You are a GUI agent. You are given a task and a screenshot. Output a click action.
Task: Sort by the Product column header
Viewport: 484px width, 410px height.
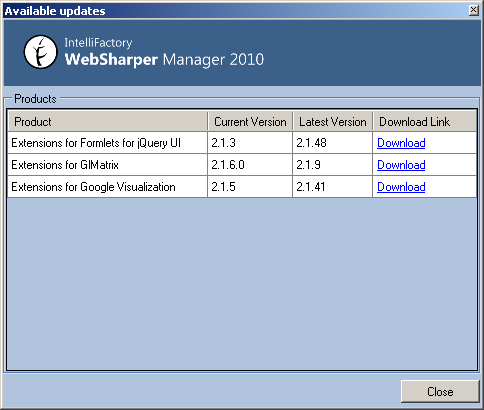108,122
